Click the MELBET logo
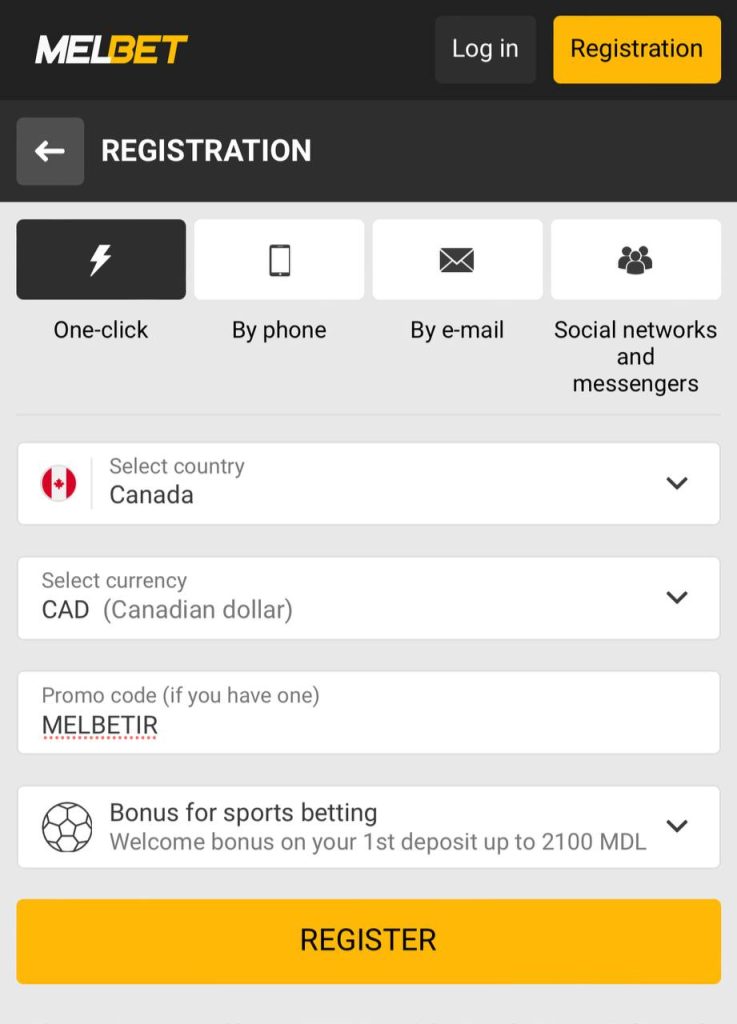737x1024 pixels. [x=111, y=49]
